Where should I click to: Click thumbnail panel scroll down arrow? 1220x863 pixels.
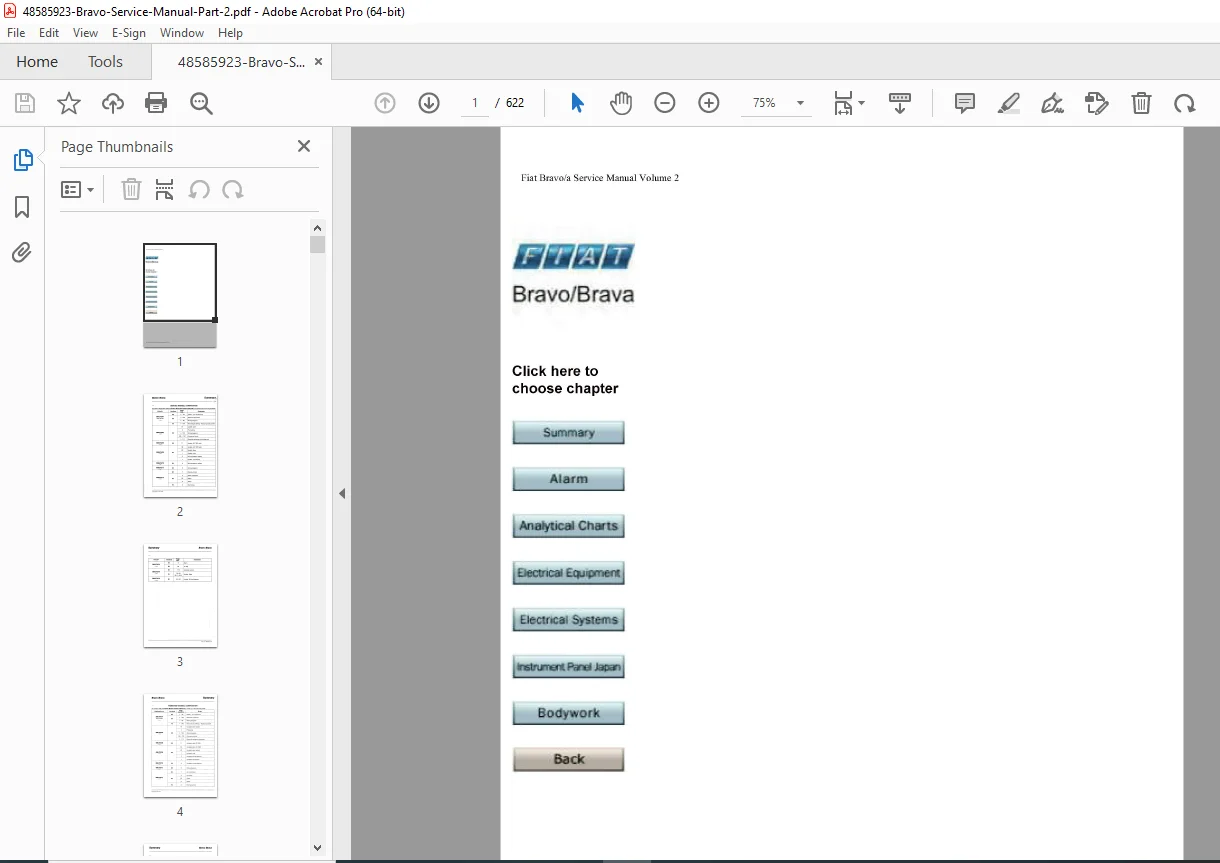tap(317, 848)
